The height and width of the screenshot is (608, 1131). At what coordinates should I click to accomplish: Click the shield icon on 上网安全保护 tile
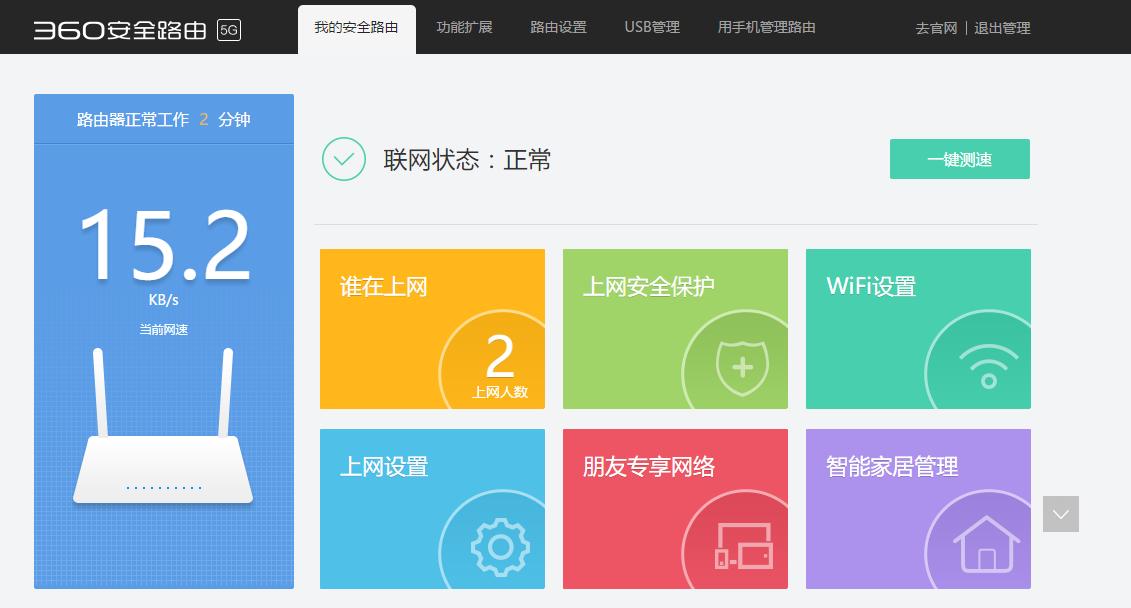(742, 365)
